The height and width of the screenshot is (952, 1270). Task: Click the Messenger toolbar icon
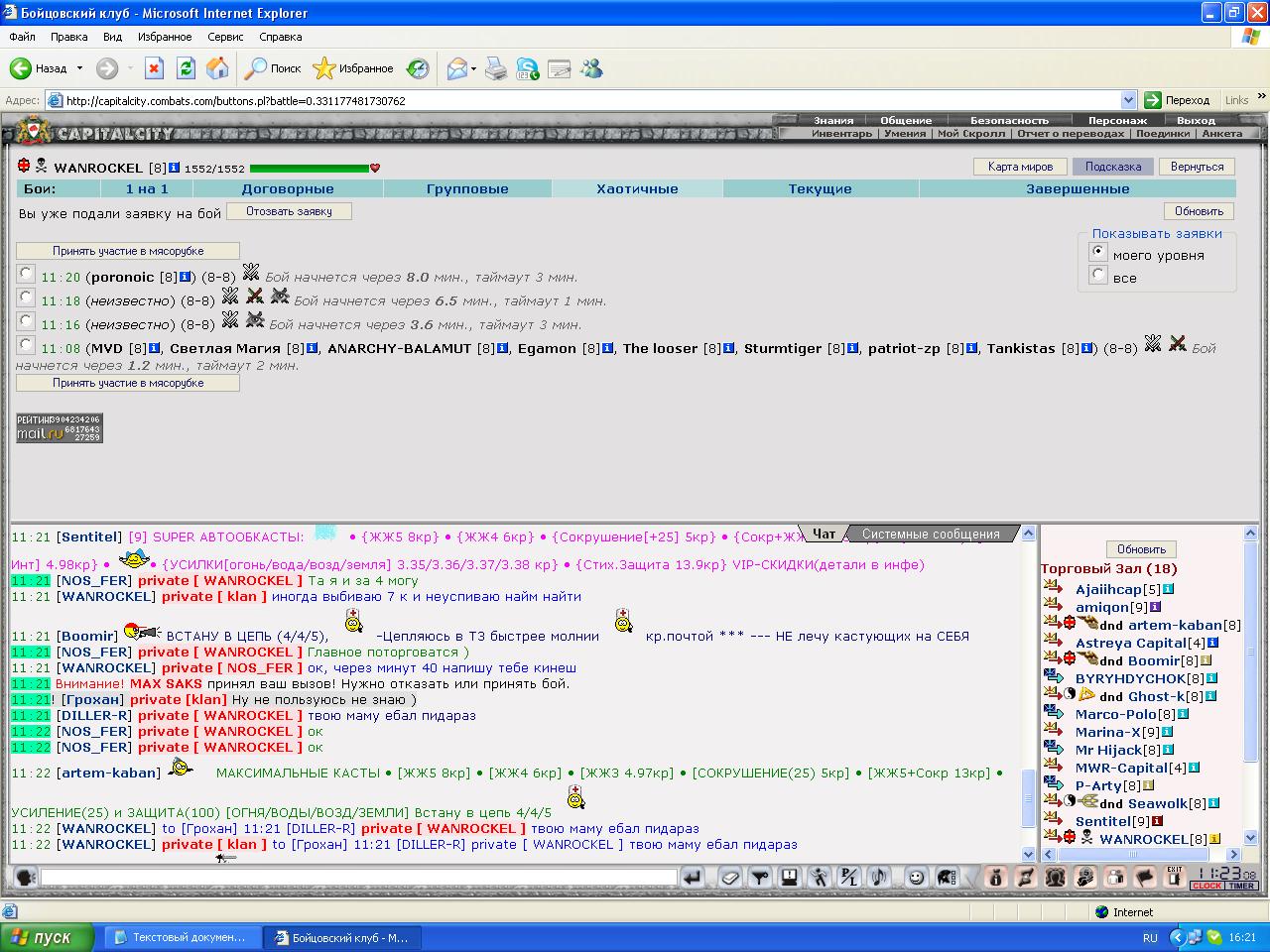592,68
